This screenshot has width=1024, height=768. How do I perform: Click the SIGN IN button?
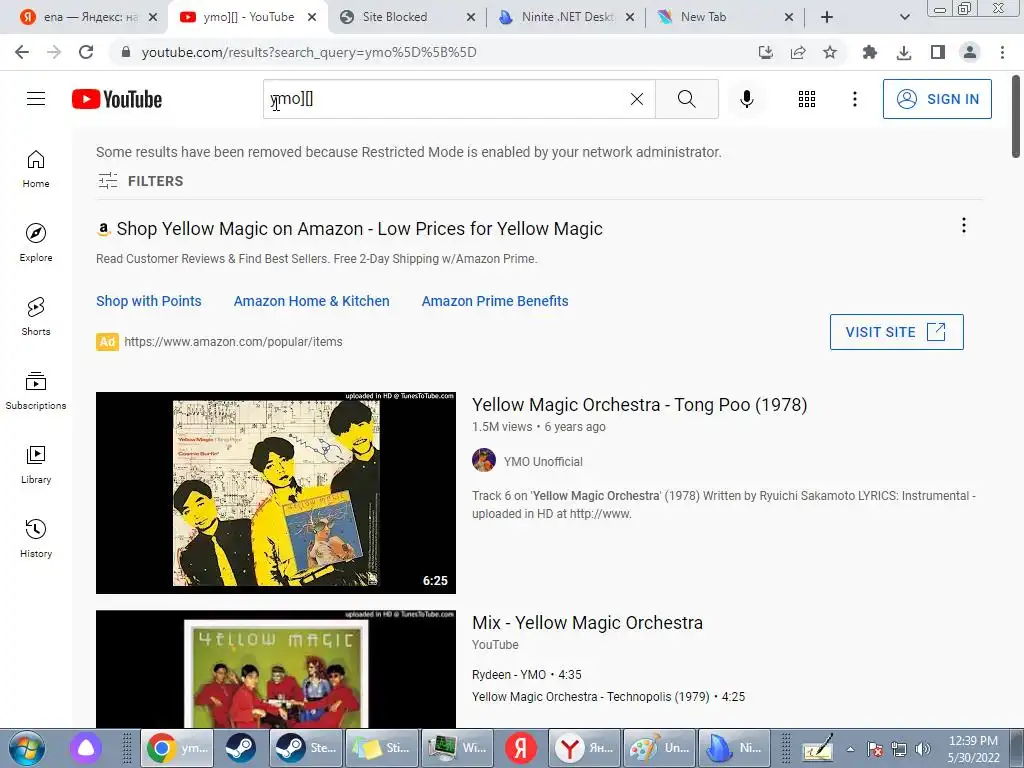(x=936, y=99)
